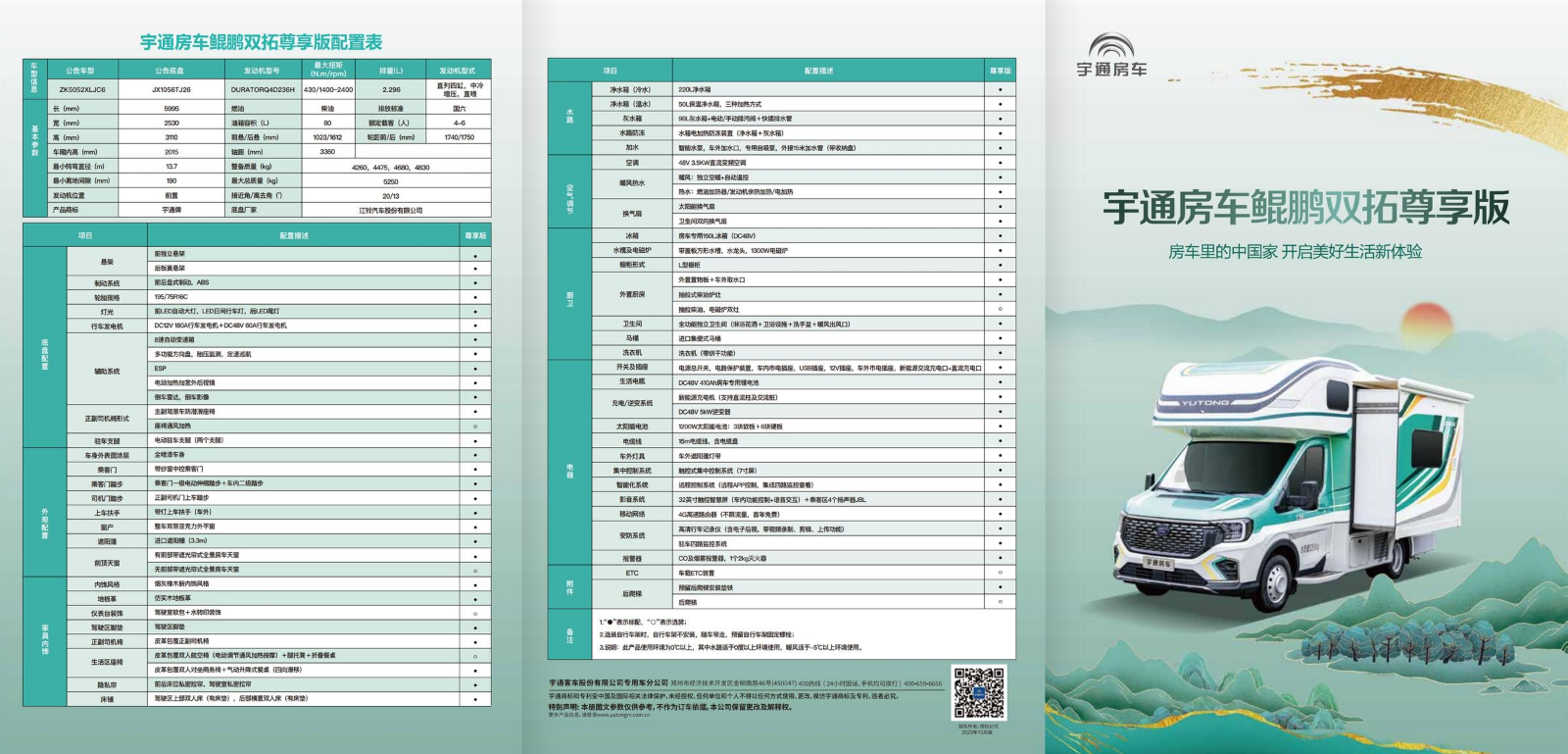Click slogan 房车里的中国家 开启美好生活新体验
The width and height of the screenshot is (1568, 754).
coord(1295,252)
